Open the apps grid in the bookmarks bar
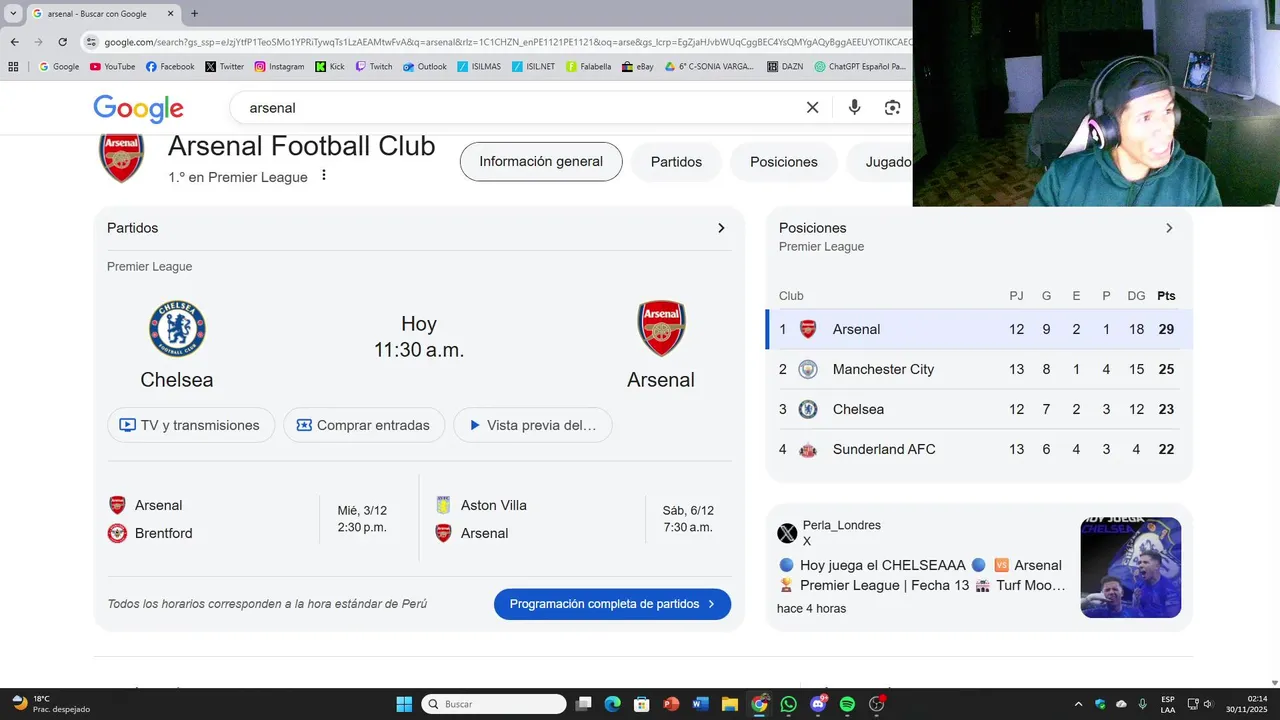The image size is (1280, 720). pyautogui.click(x=13, y=67)
